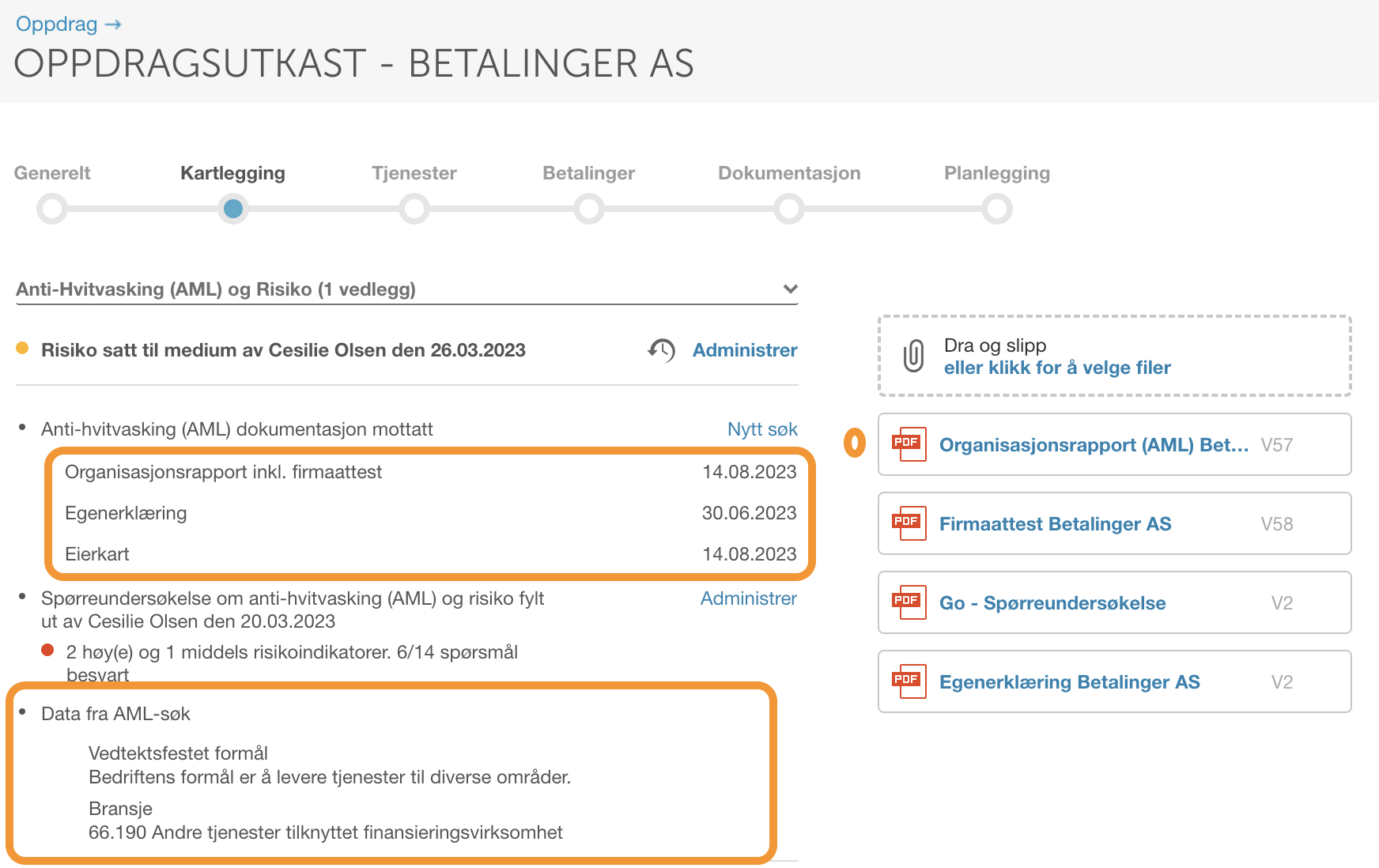
Task: Click version label V57
Action: click(x=1277, y=445)
